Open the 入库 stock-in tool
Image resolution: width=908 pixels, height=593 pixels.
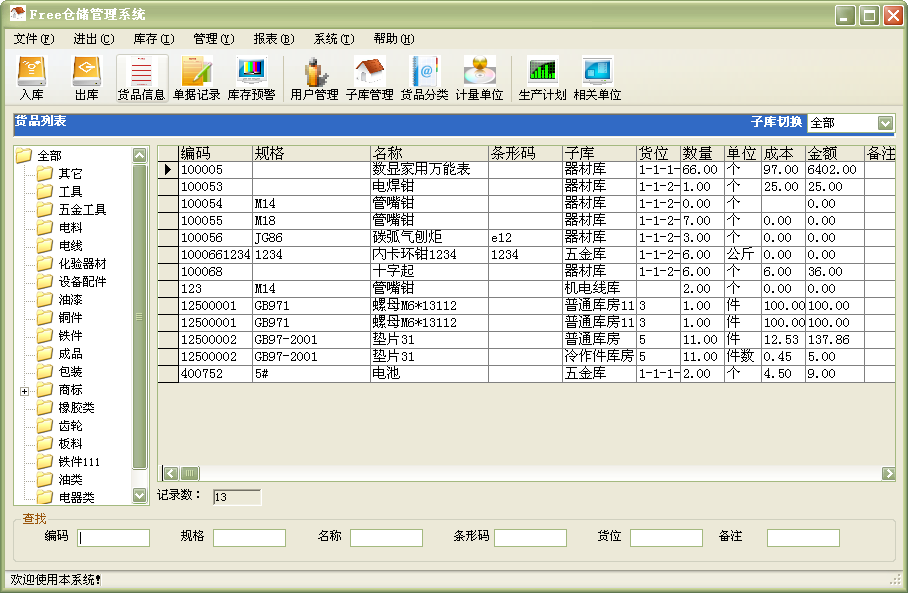pos(31,79)
